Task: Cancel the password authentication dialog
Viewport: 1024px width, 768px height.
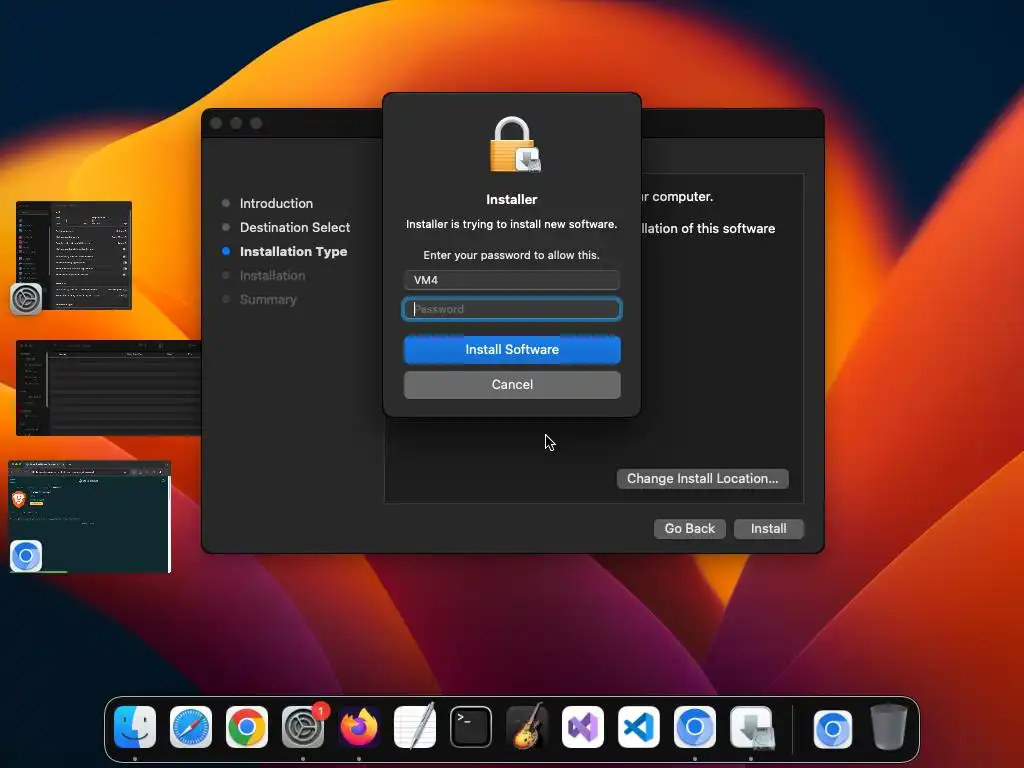Action: (512, 385)
